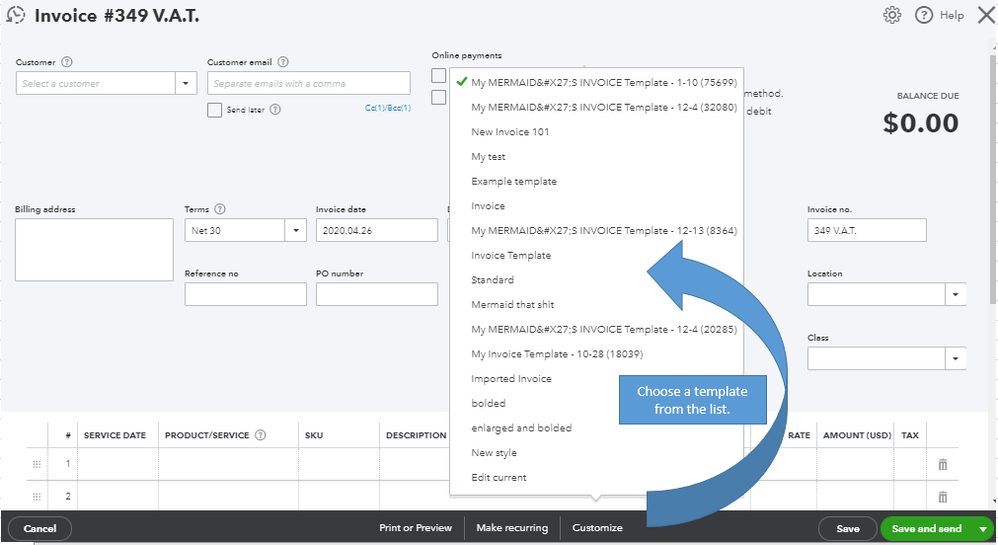Click the Customer email help icon
Viewport: 998px width, 545px height.
tap(283, 62)
